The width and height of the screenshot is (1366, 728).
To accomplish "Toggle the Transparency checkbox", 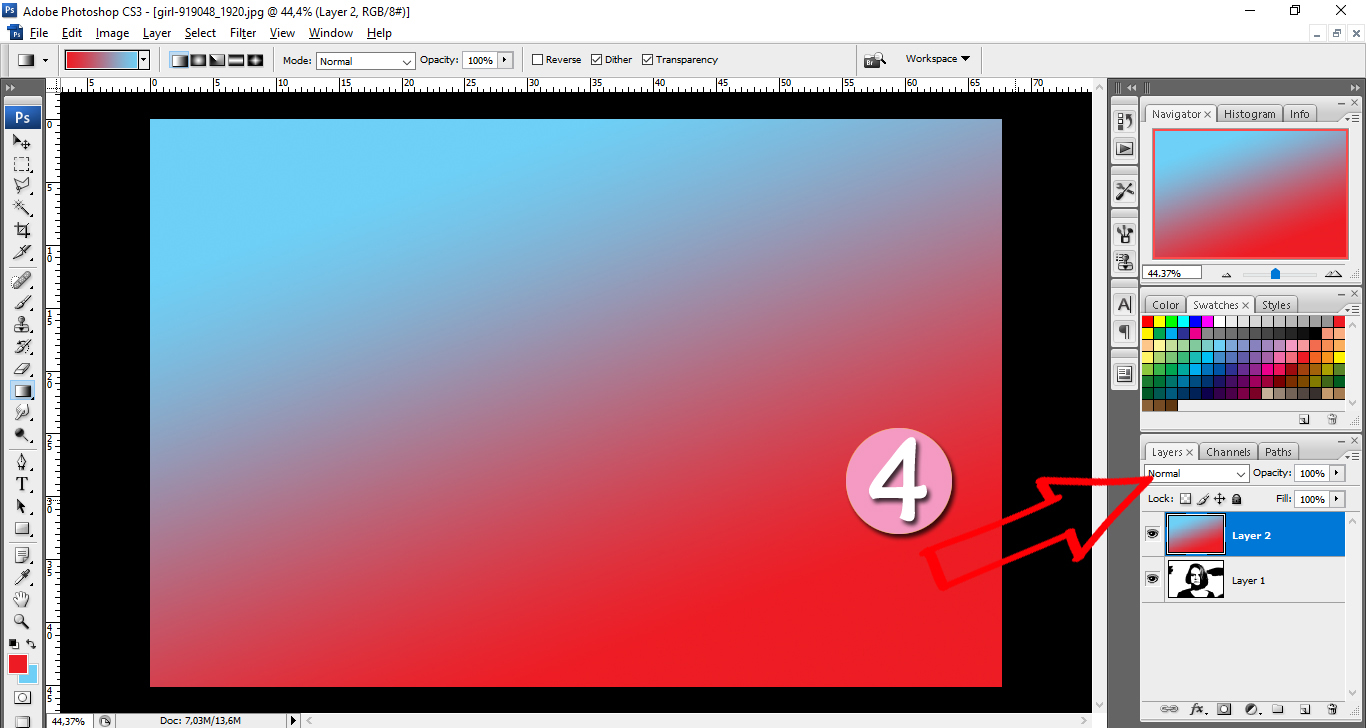I will [x=647, y=60].
